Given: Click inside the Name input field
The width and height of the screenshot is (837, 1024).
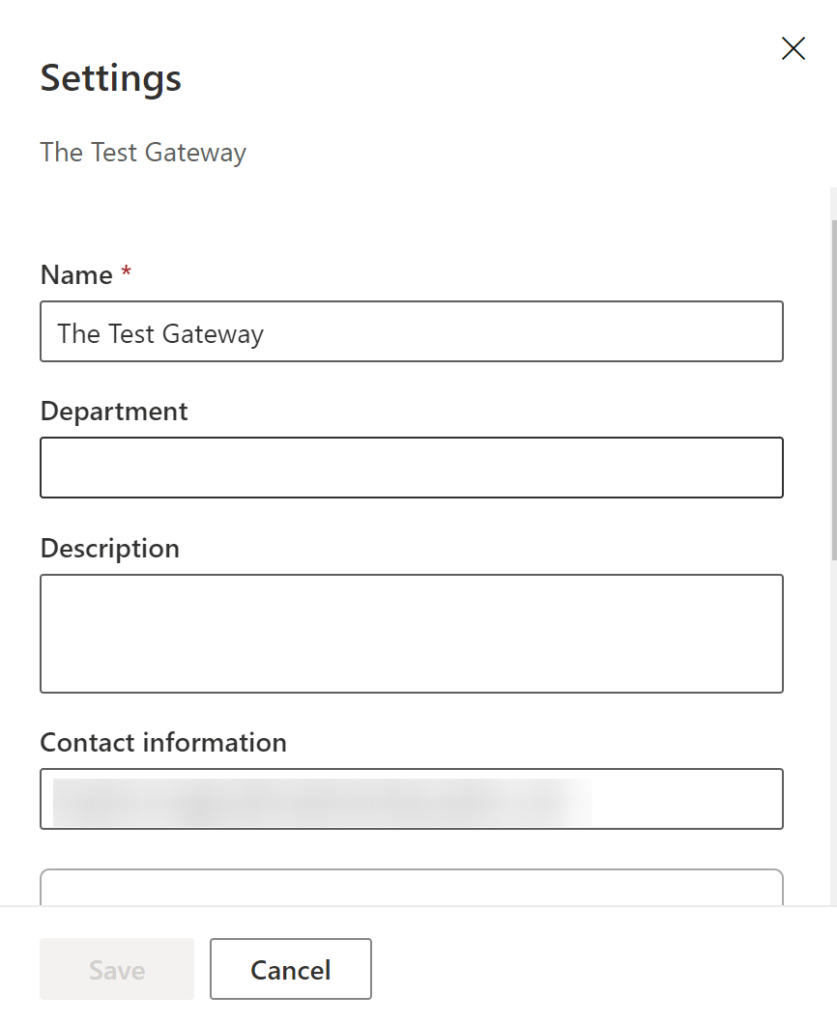Looking at the screenshot, I should click(410, 331).
